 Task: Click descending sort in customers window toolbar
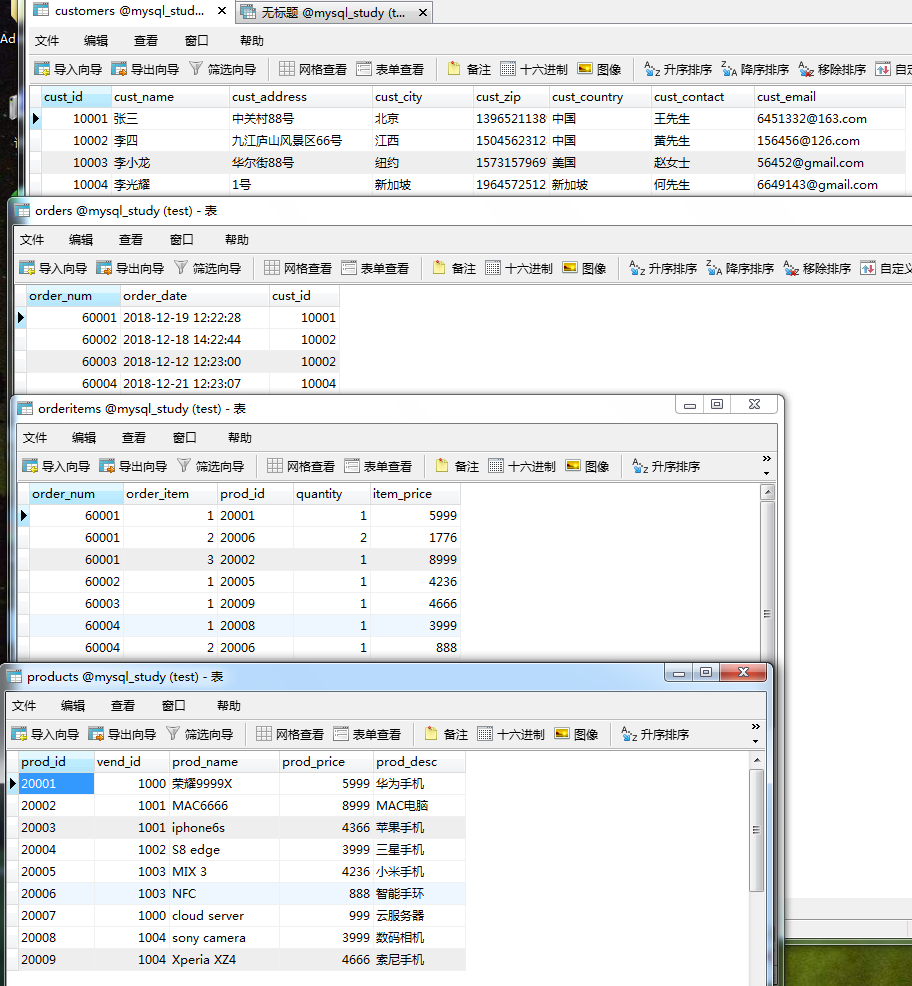click(754, 70)
